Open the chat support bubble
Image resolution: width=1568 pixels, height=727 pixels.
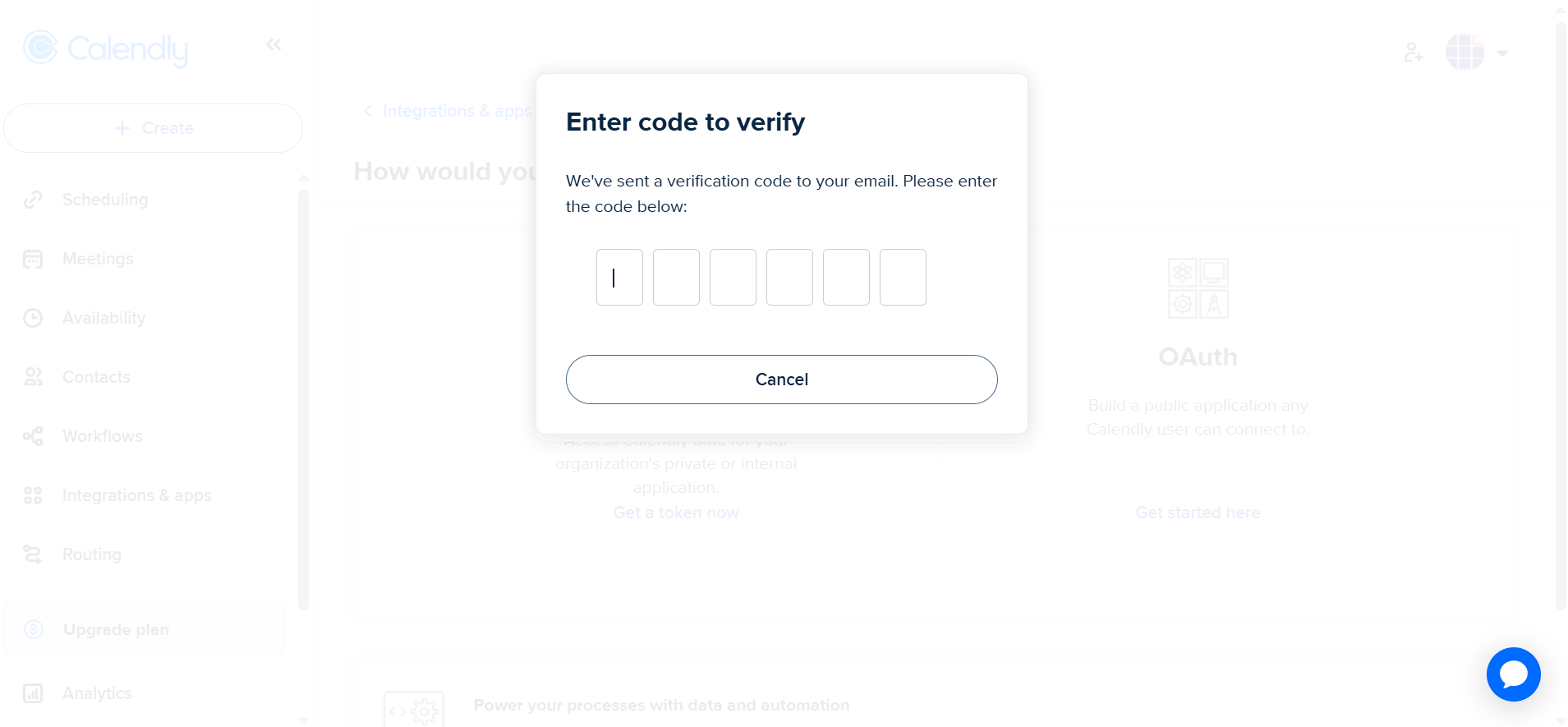pyautogui.click(x=1513, y=674)
